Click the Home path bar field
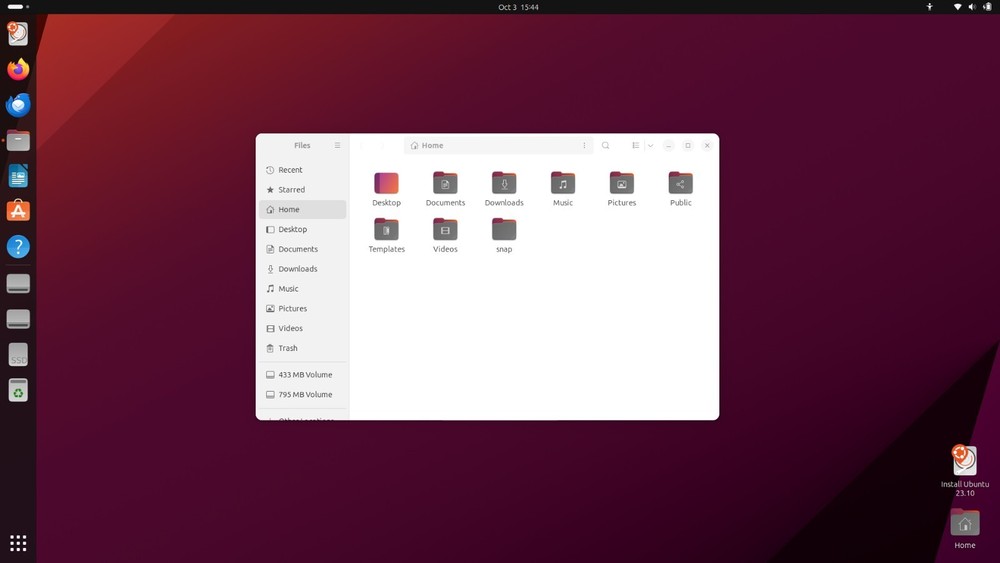1000x563 pixels. pos(499,145)
